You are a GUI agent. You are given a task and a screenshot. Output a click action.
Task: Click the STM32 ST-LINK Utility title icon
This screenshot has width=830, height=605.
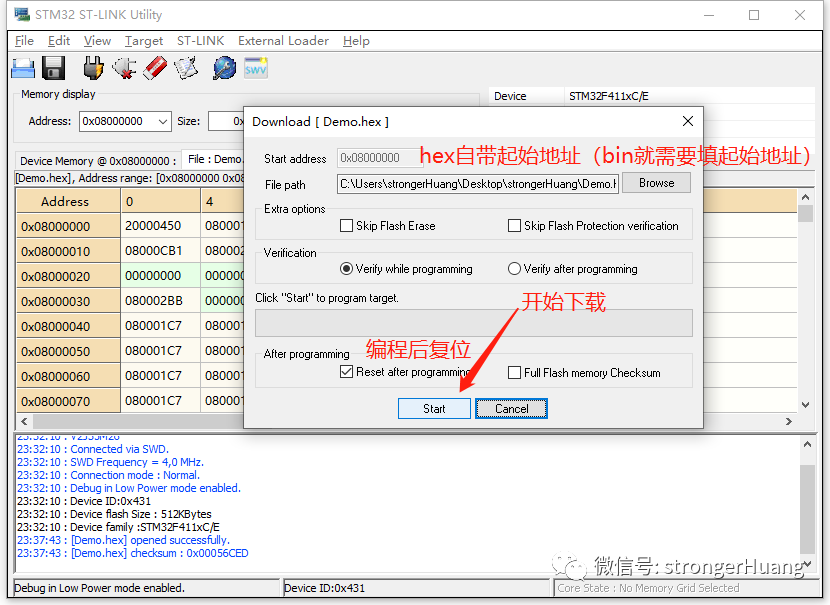22,14
